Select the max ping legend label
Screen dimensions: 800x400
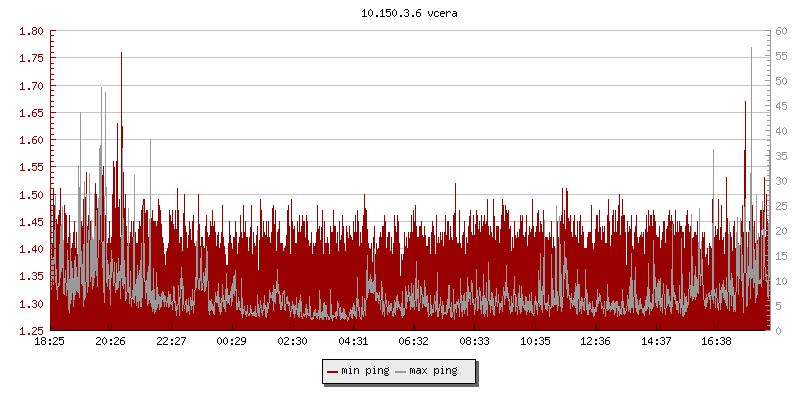[x=433, y=371]
